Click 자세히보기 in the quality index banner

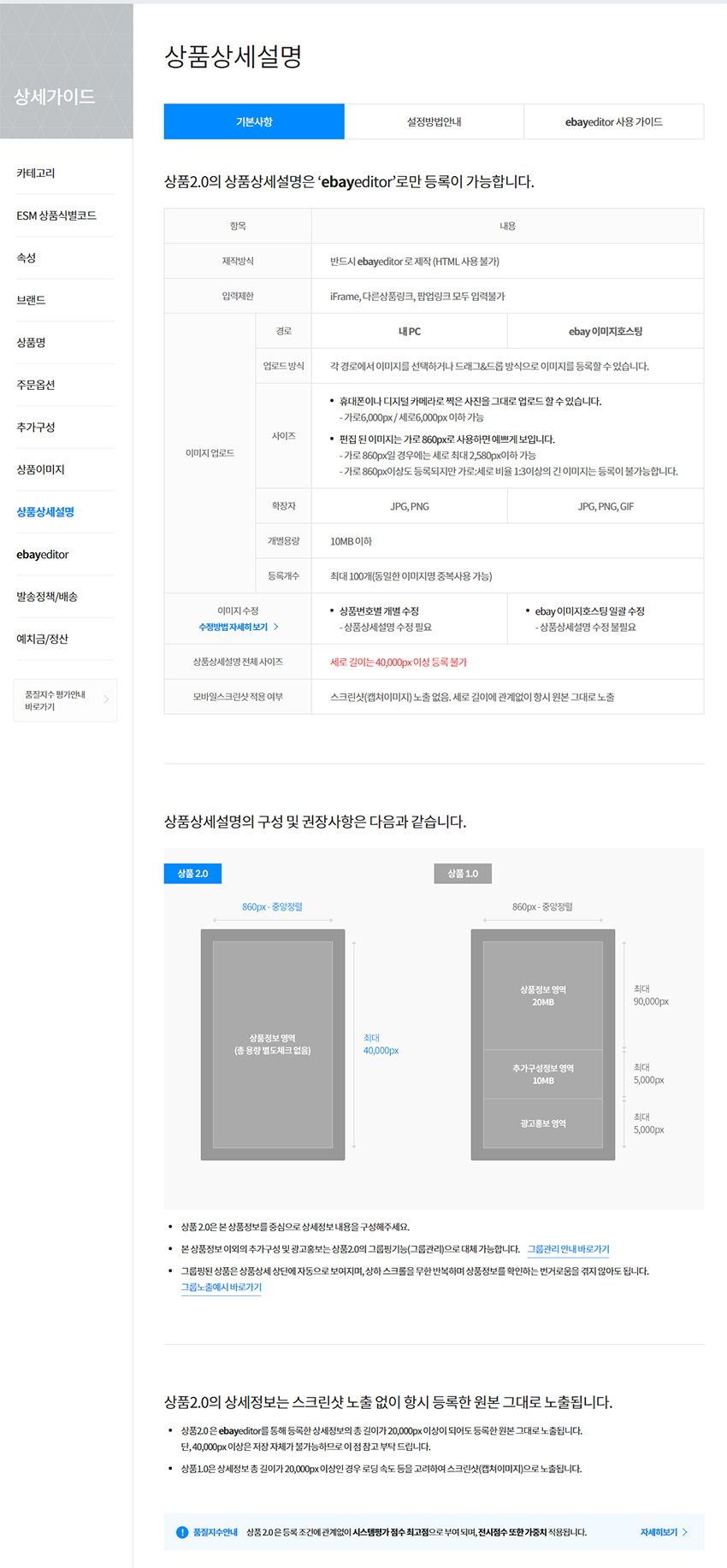pos(659,1532)
